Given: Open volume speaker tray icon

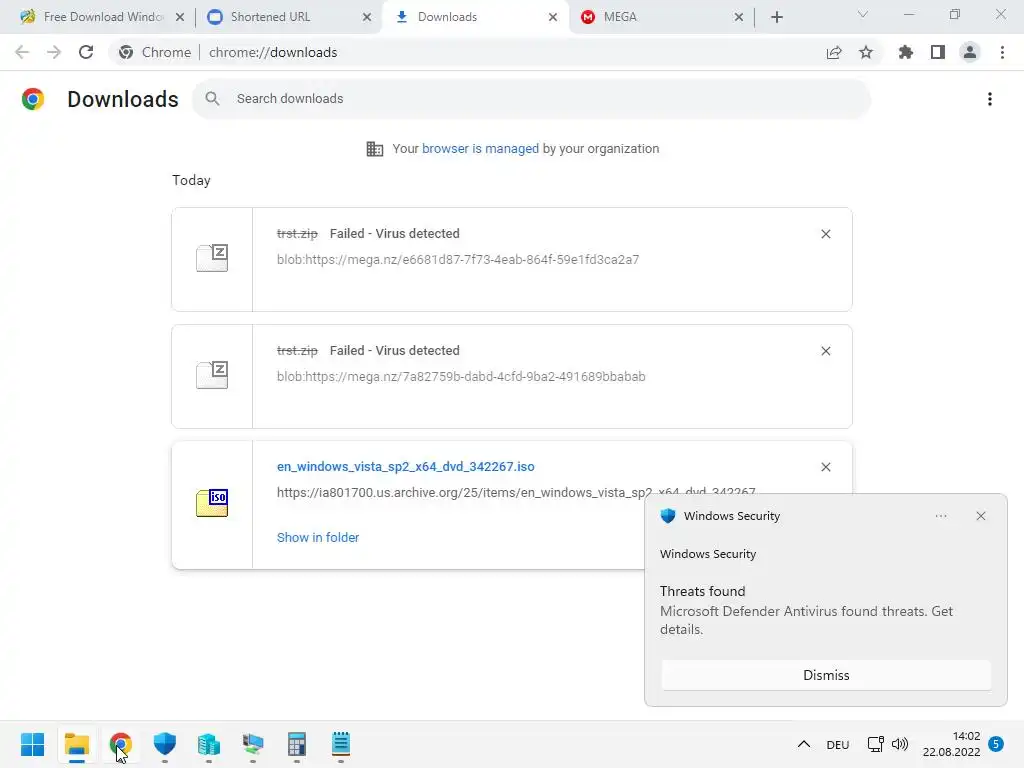Looking at the screenshot, I should pos(900,744).
